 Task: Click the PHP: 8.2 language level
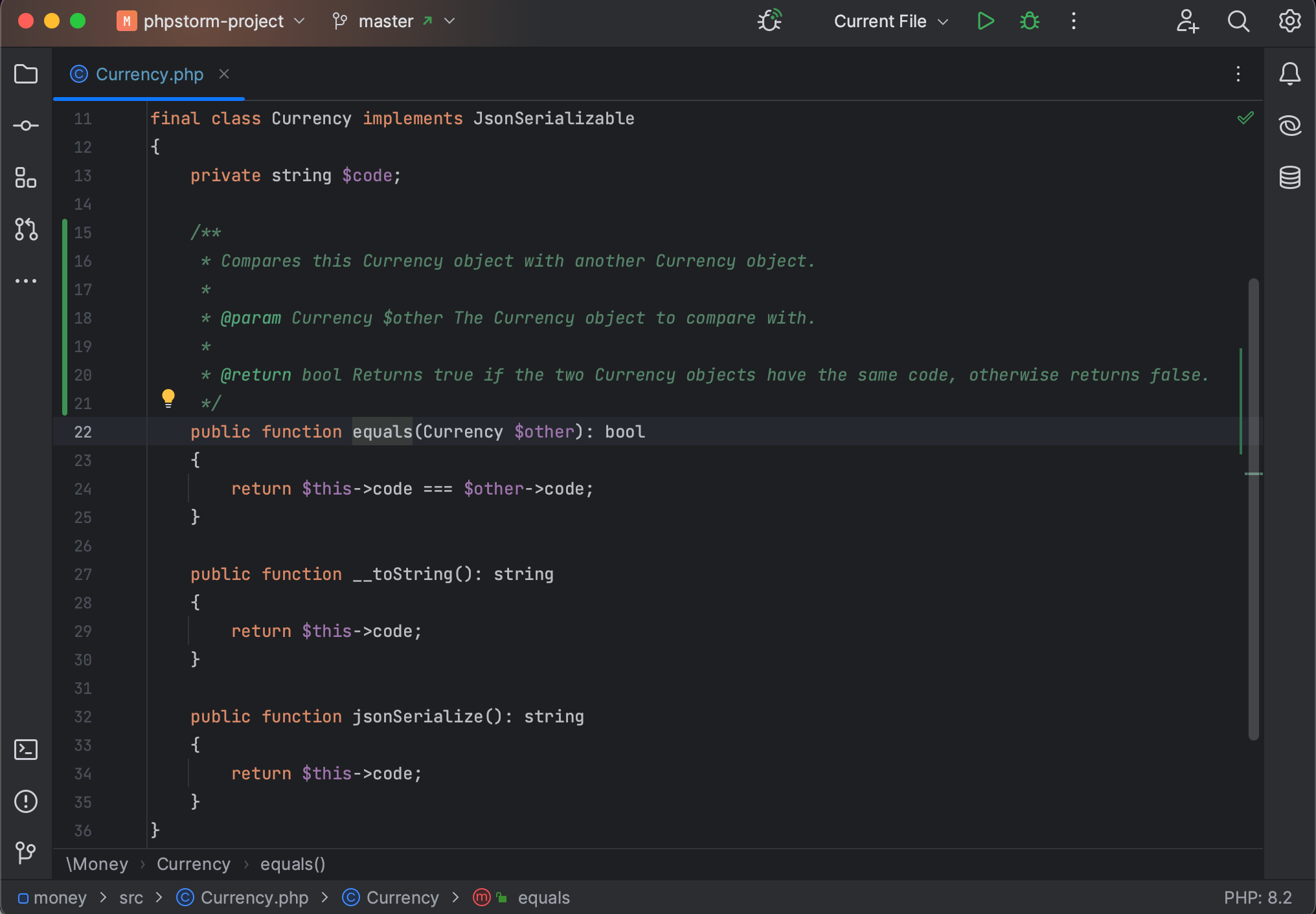click(x=1257, y=898)
